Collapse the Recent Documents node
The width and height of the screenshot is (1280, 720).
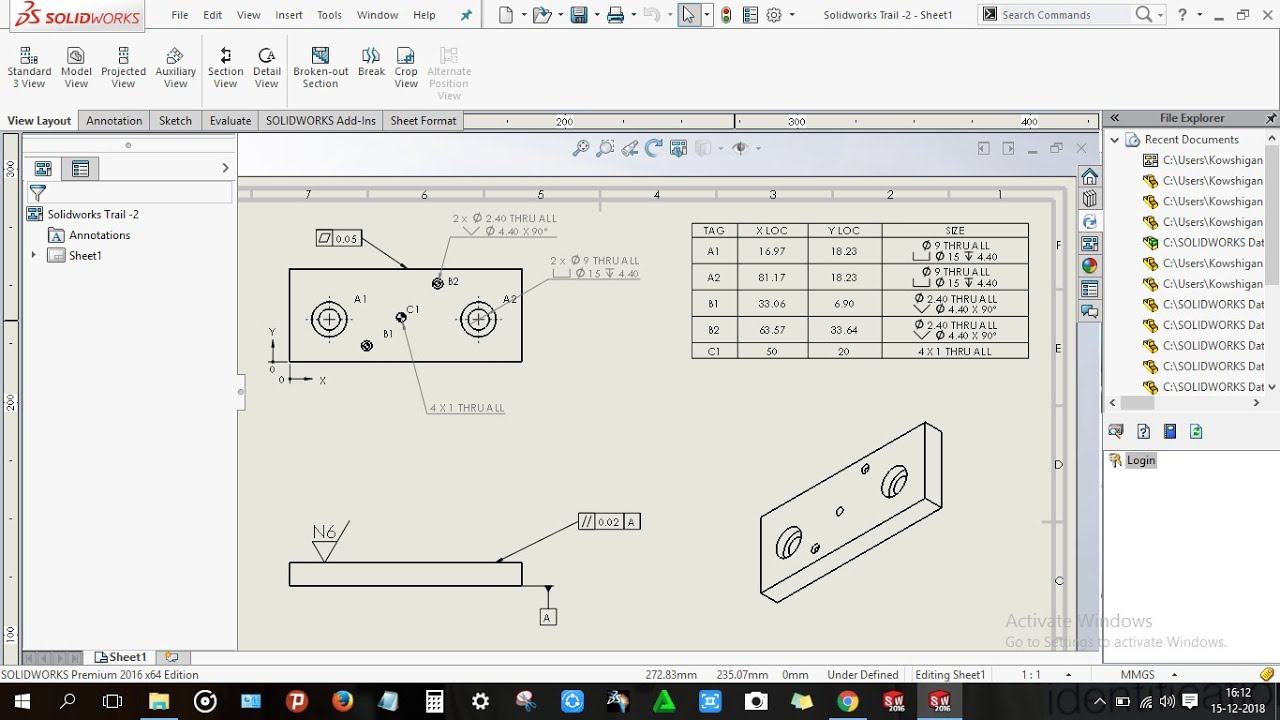coord(1115,140)
